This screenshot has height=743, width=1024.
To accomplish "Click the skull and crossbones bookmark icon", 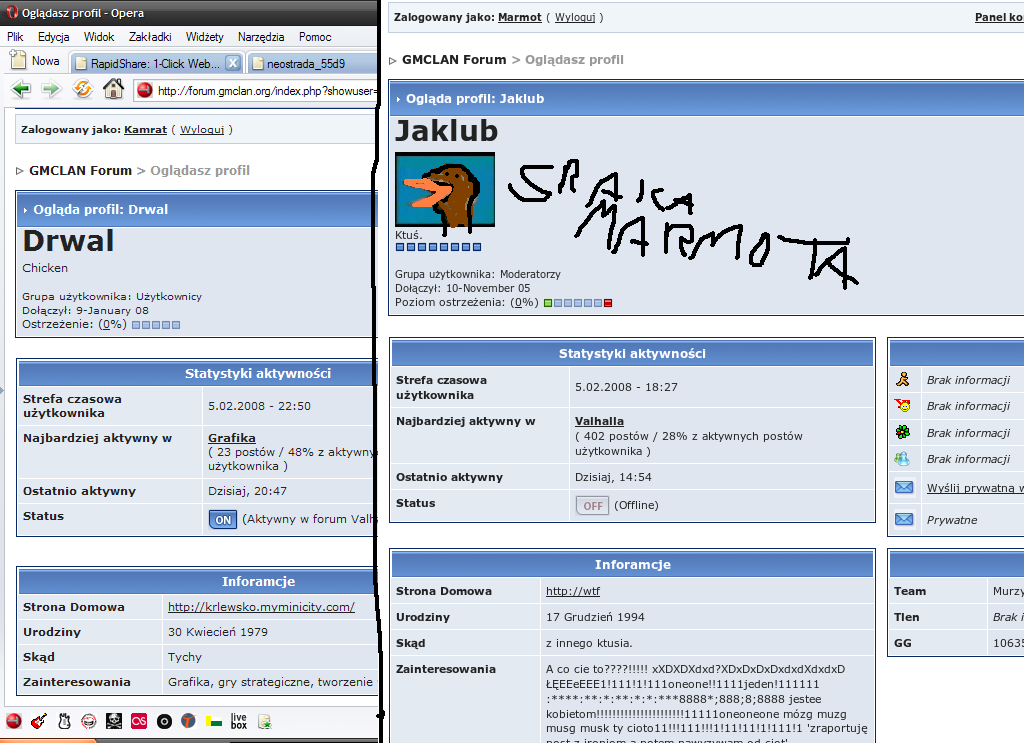I will 114,721.
